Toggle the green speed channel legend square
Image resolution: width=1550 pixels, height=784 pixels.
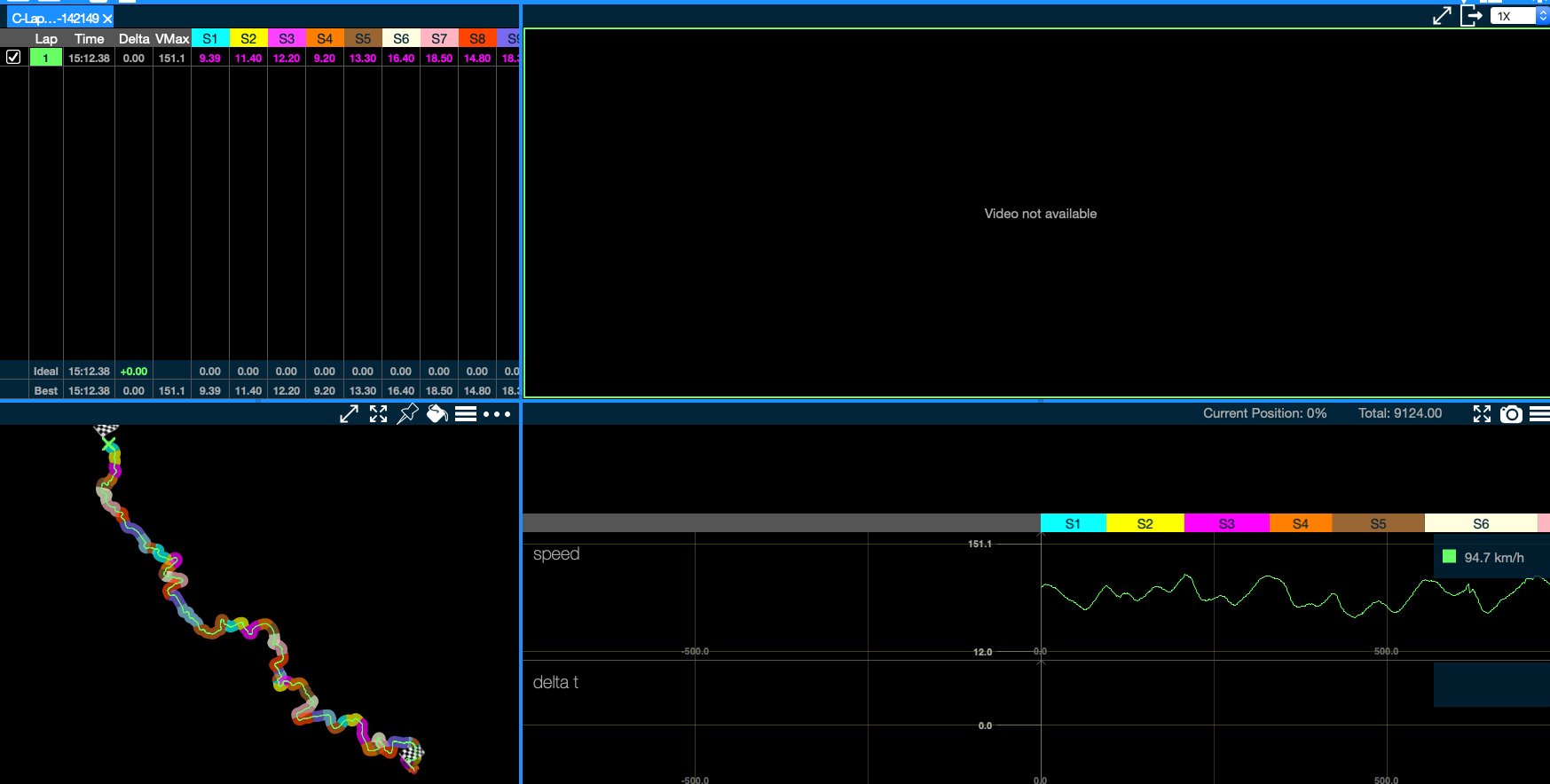(1449, 557)
